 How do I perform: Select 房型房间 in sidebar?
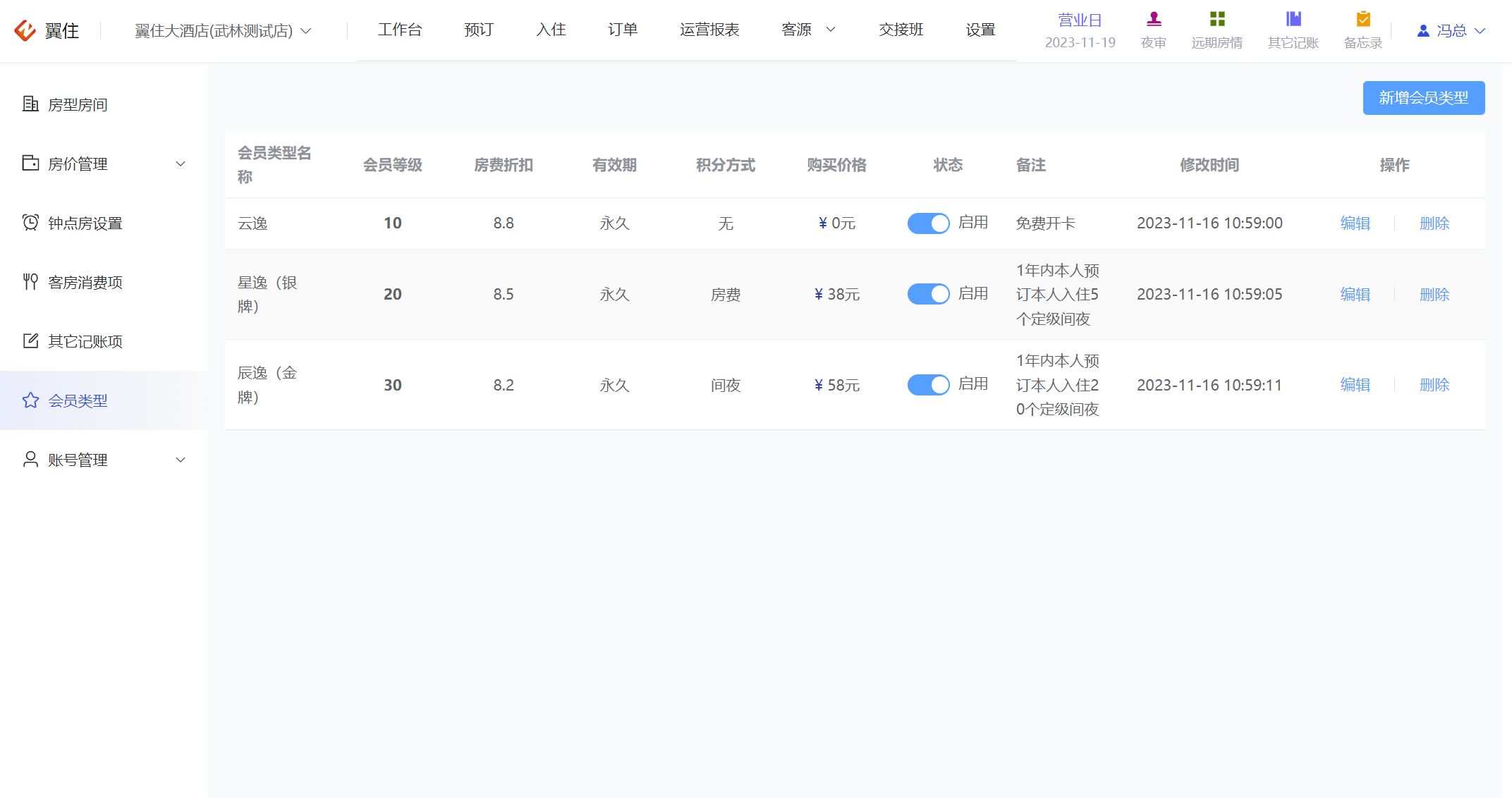click(x=104, y=104)
